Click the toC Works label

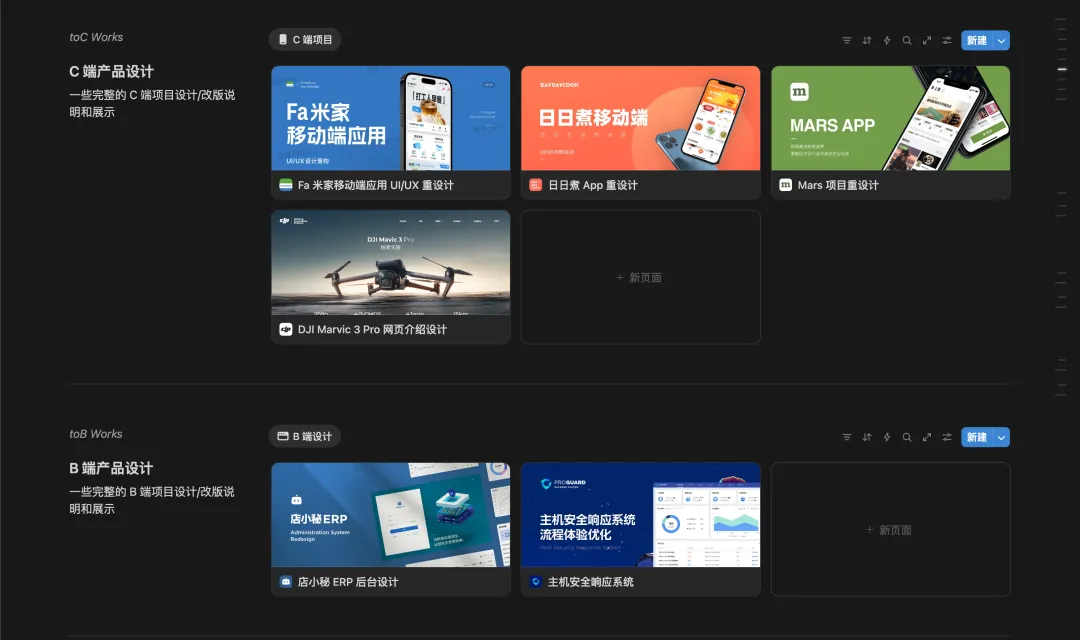tap(96, 37)
